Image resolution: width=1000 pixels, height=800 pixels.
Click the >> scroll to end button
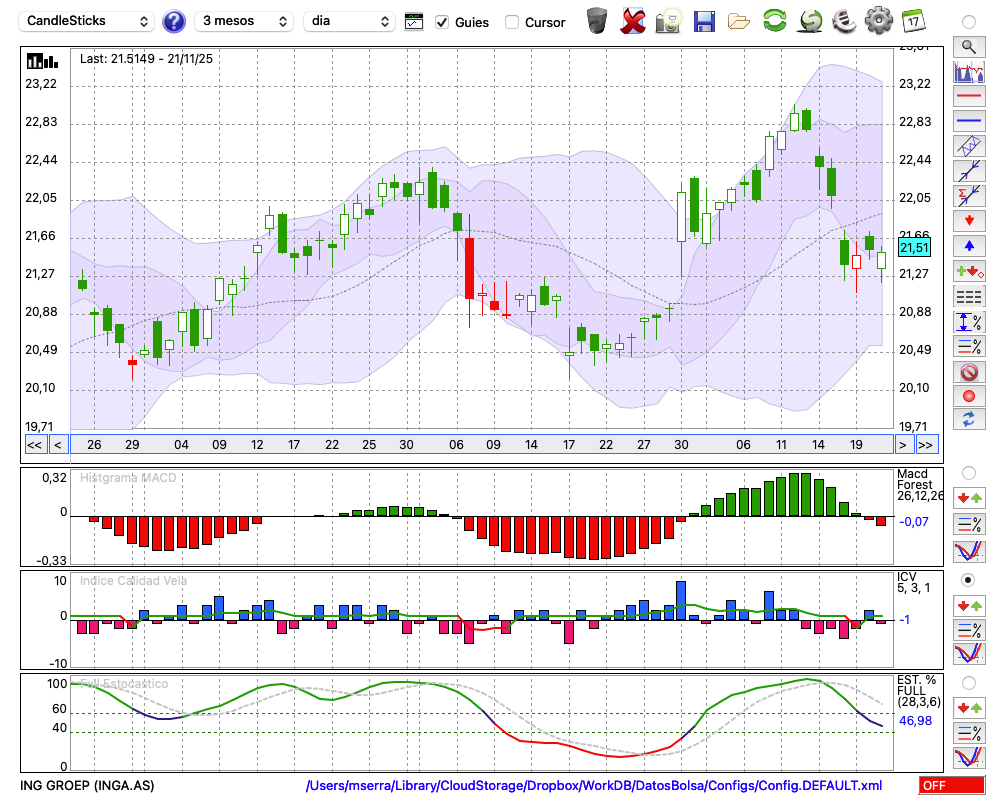click(x=927, y=445)
